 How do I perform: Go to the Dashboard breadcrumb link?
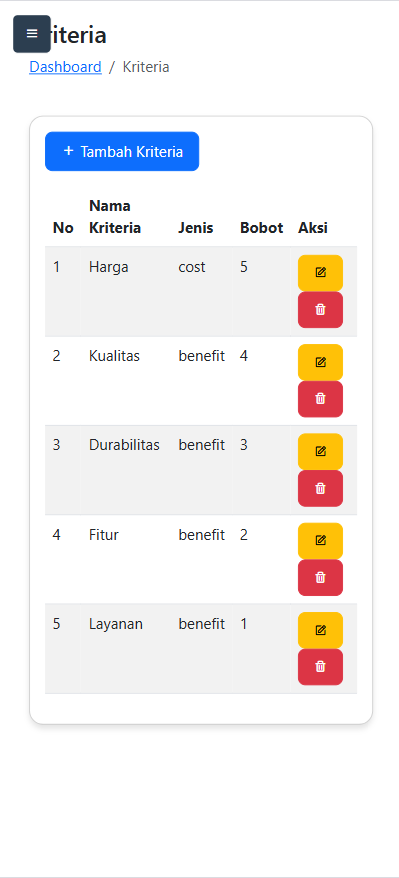coord(65,67)
